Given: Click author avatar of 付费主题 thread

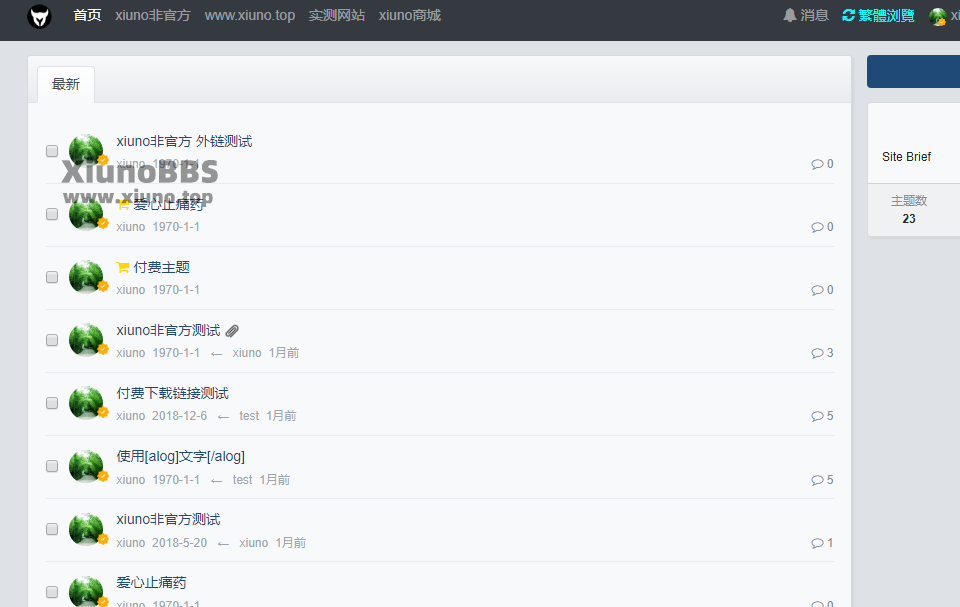Looking at the screenshot, I should point(86,277).
